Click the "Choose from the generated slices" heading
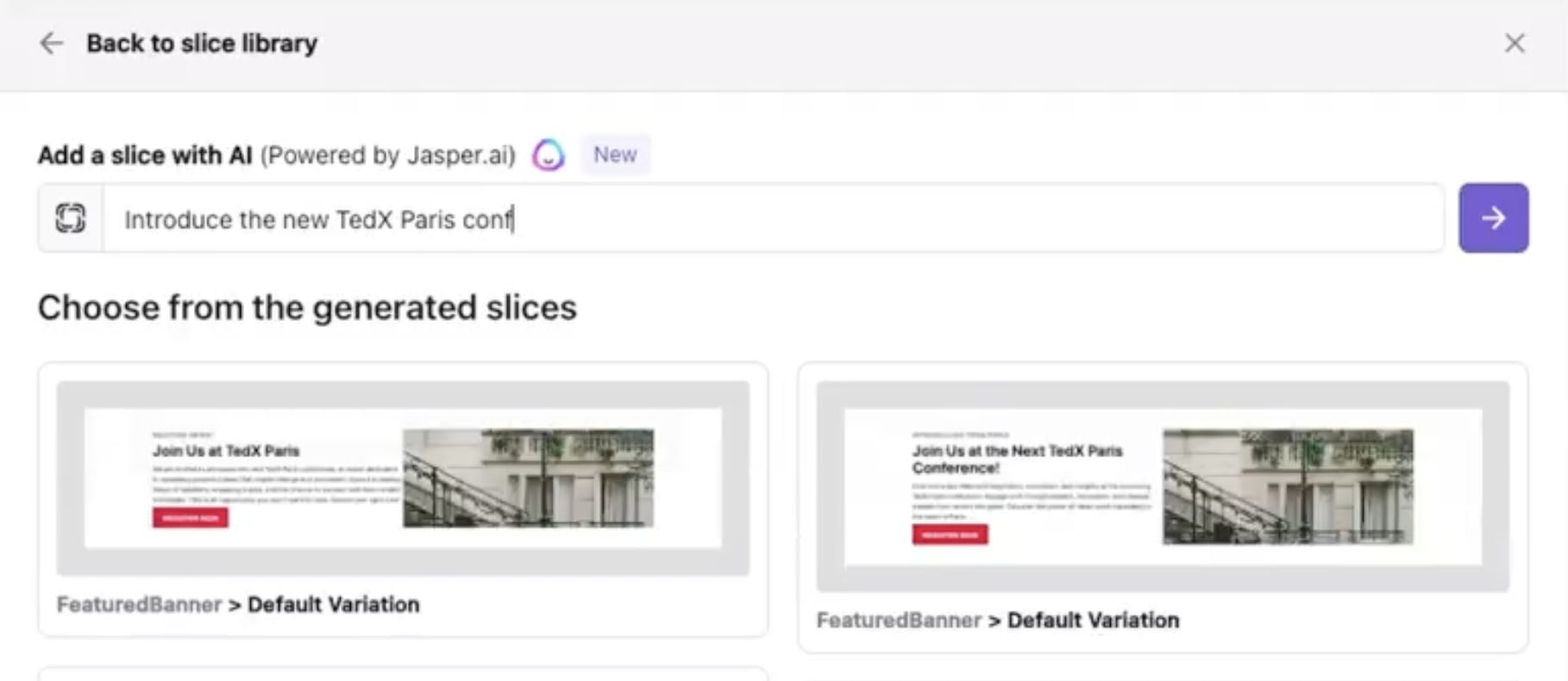1568x681 pixels. [307, 308]
